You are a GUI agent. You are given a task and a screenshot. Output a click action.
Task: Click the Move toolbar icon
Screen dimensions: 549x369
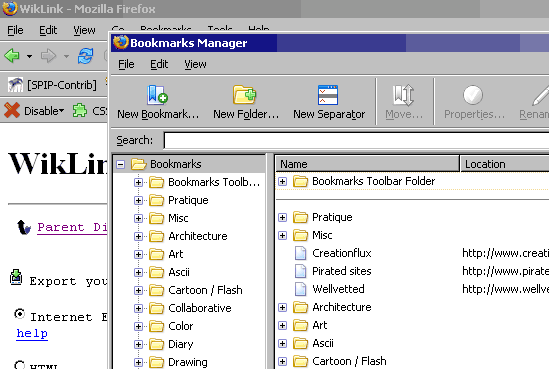403,95
